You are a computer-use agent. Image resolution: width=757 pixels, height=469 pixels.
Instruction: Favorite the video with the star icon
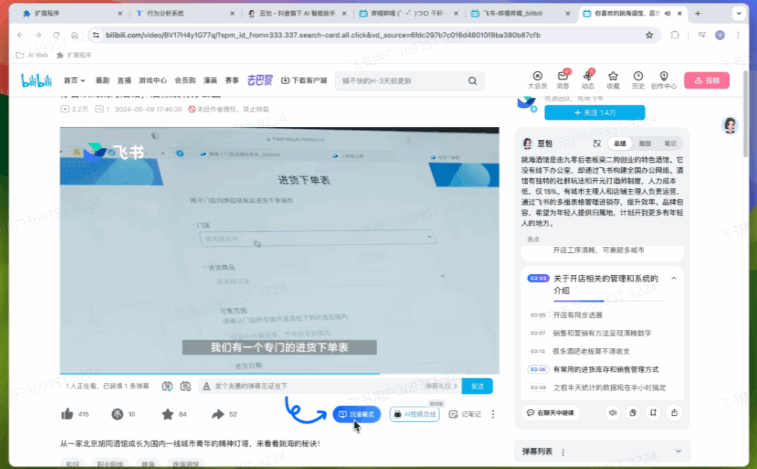tap(167, 414)
